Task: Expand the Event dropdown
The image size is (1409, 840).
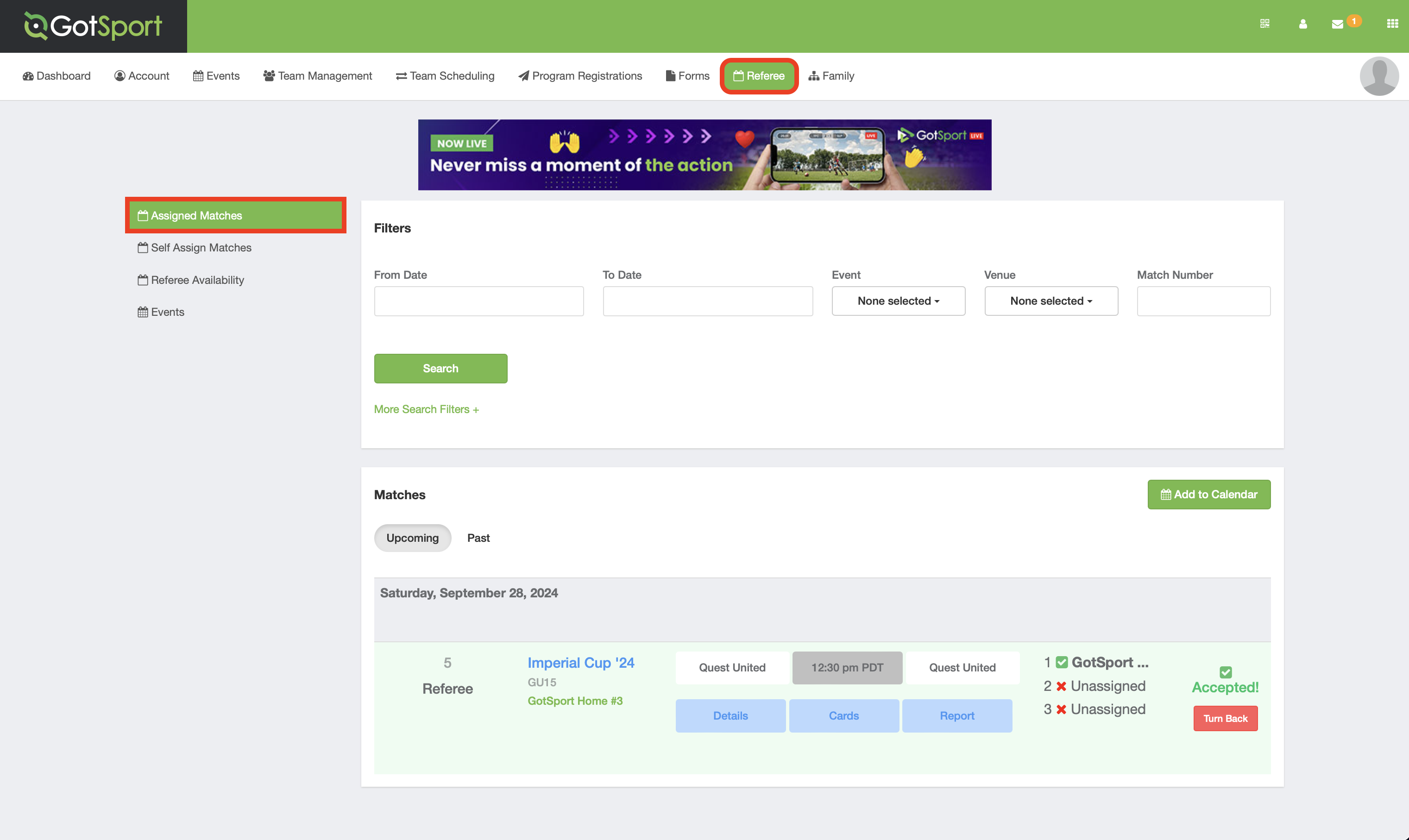Action: click(x=899, y=301)
